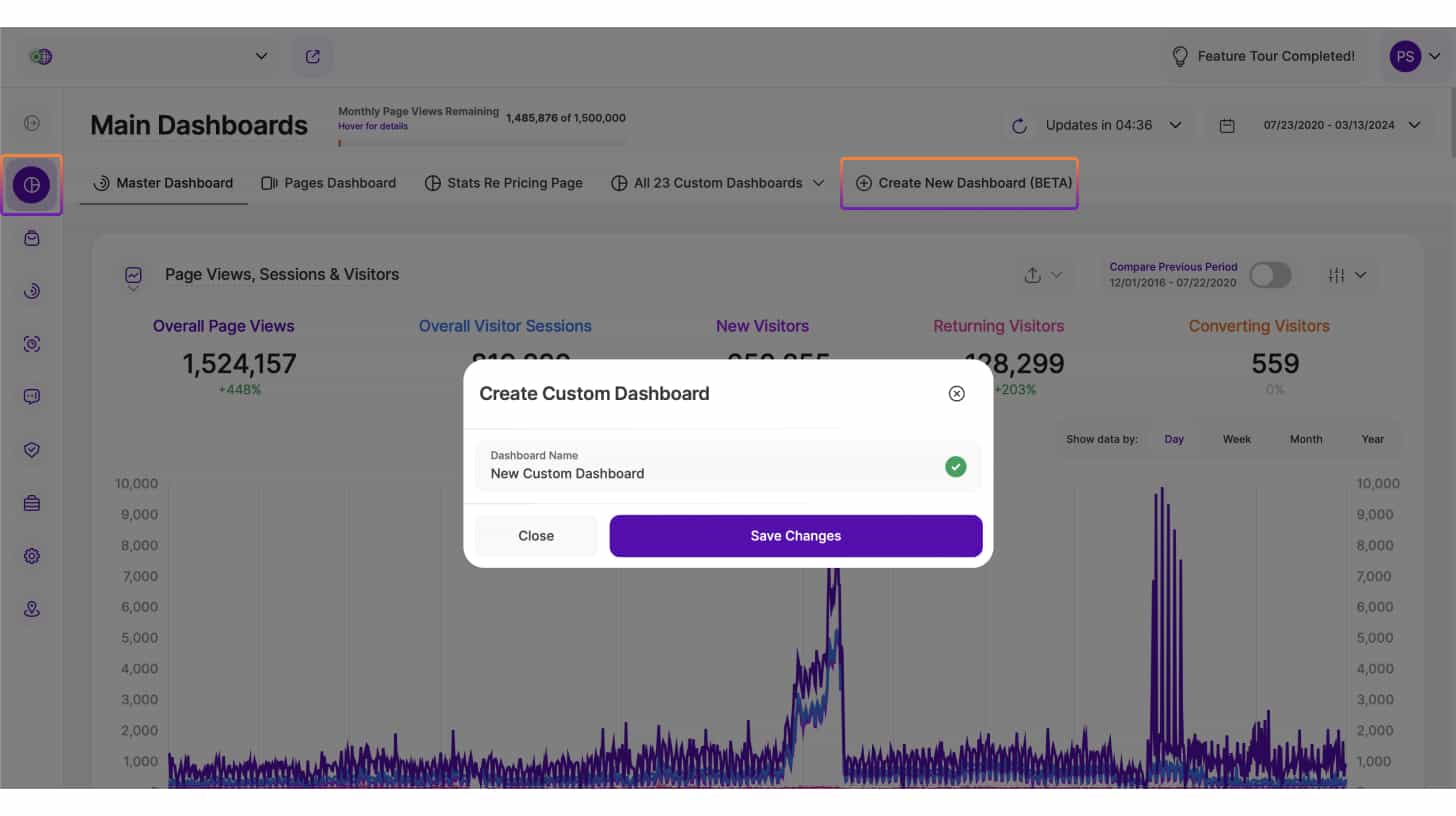Click the shield checkmark sidebar icon
Screen dimensions: 1456x816
(x=32, y=450)
